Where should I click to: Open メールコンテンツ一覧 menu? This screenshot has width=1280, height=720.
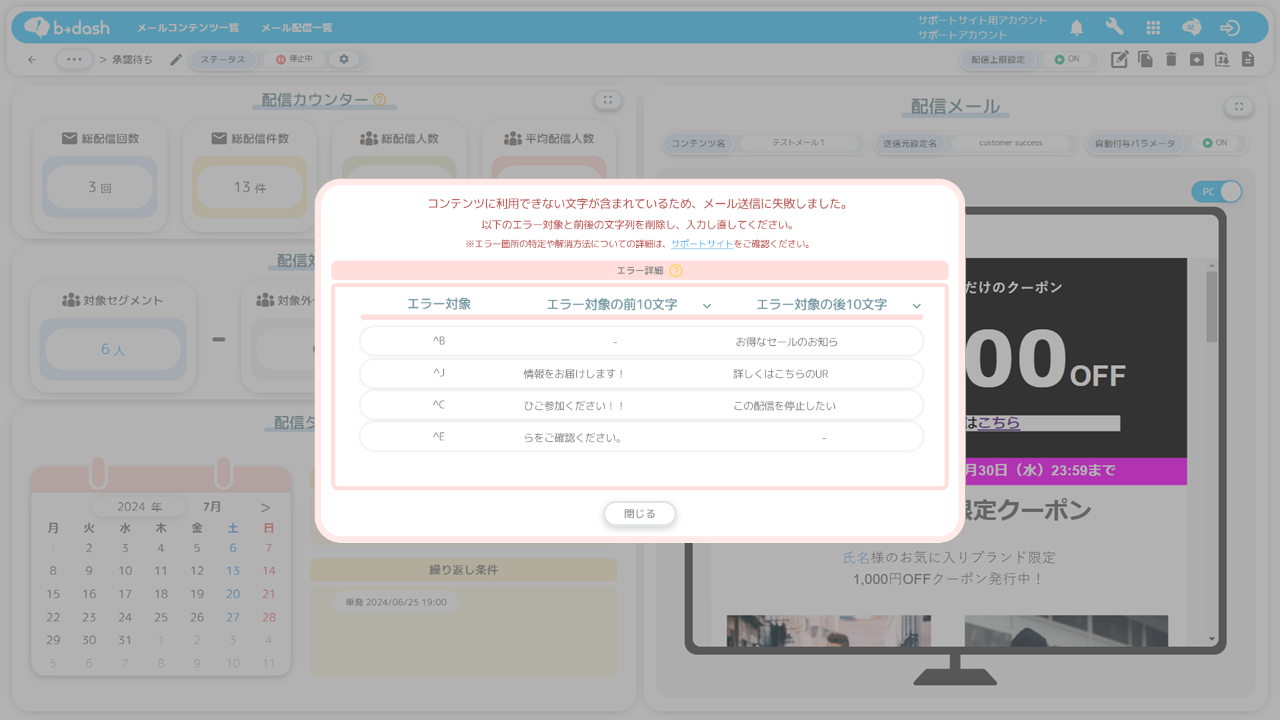[x=188, y=28]
